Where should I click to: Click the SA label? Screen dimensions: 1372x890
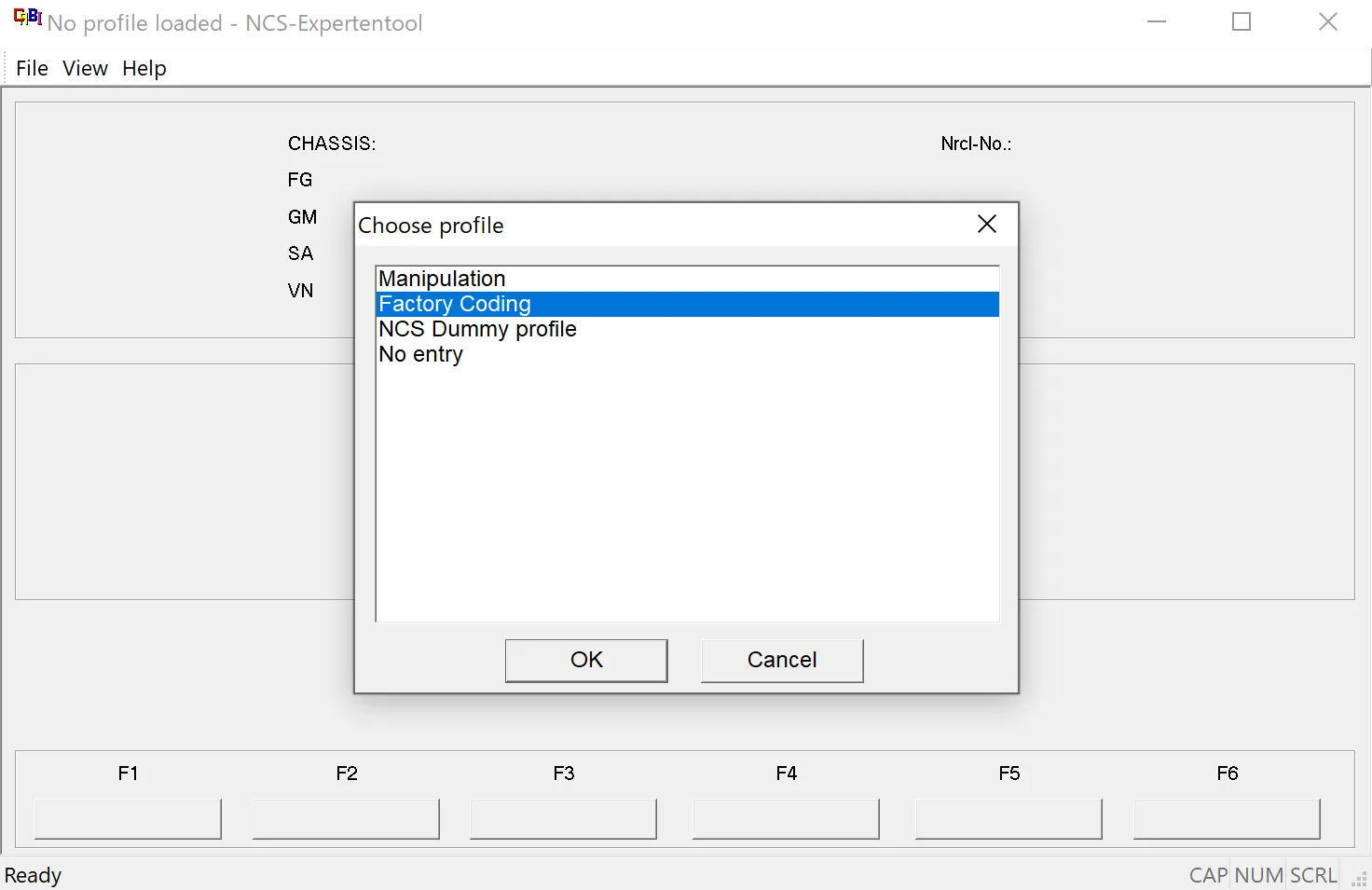pos(300,253)
